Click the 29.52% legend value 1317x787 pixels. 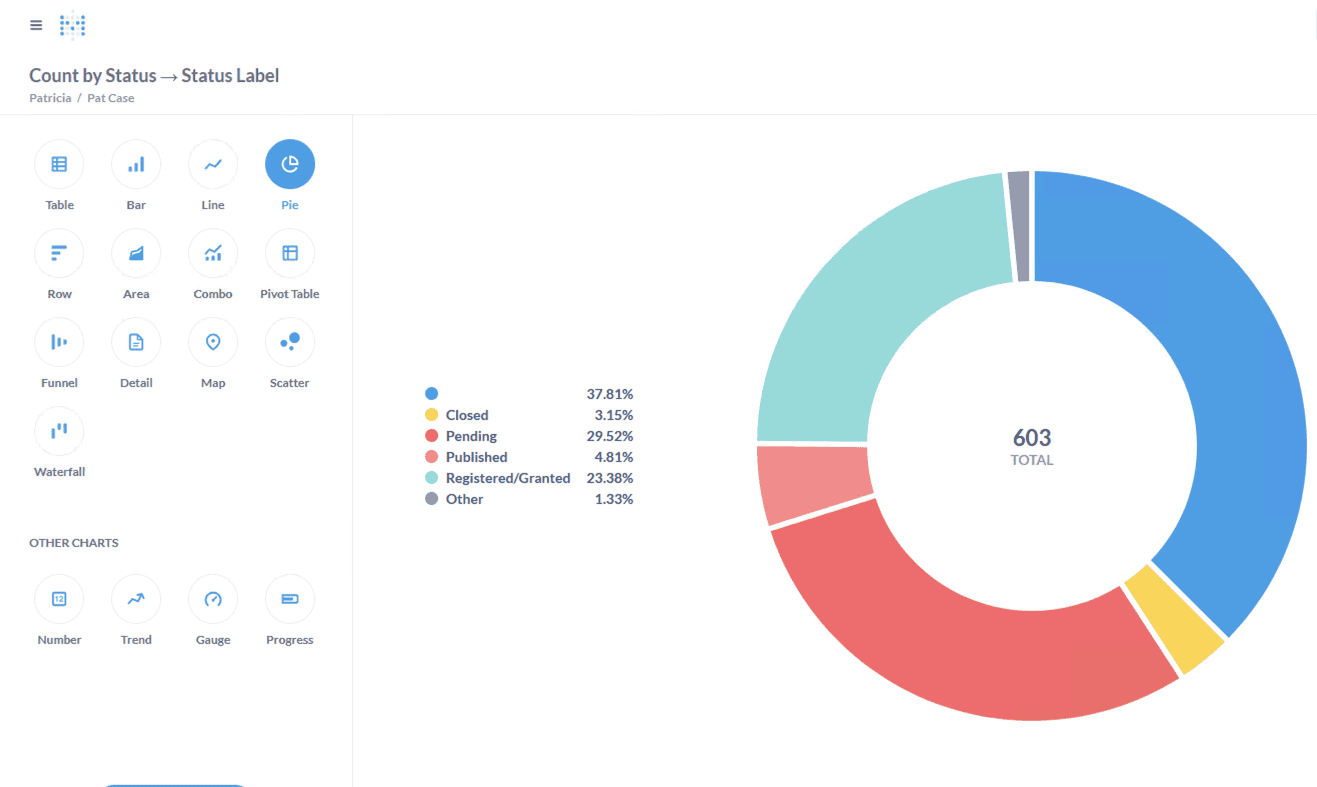[x=610, y=436]
